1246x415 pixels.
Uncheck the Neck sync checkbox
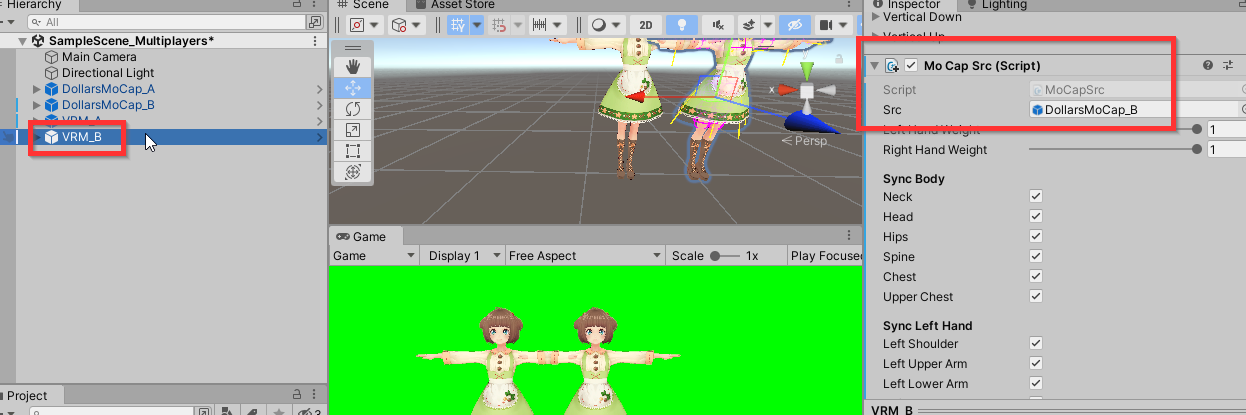pos(1036,197)
